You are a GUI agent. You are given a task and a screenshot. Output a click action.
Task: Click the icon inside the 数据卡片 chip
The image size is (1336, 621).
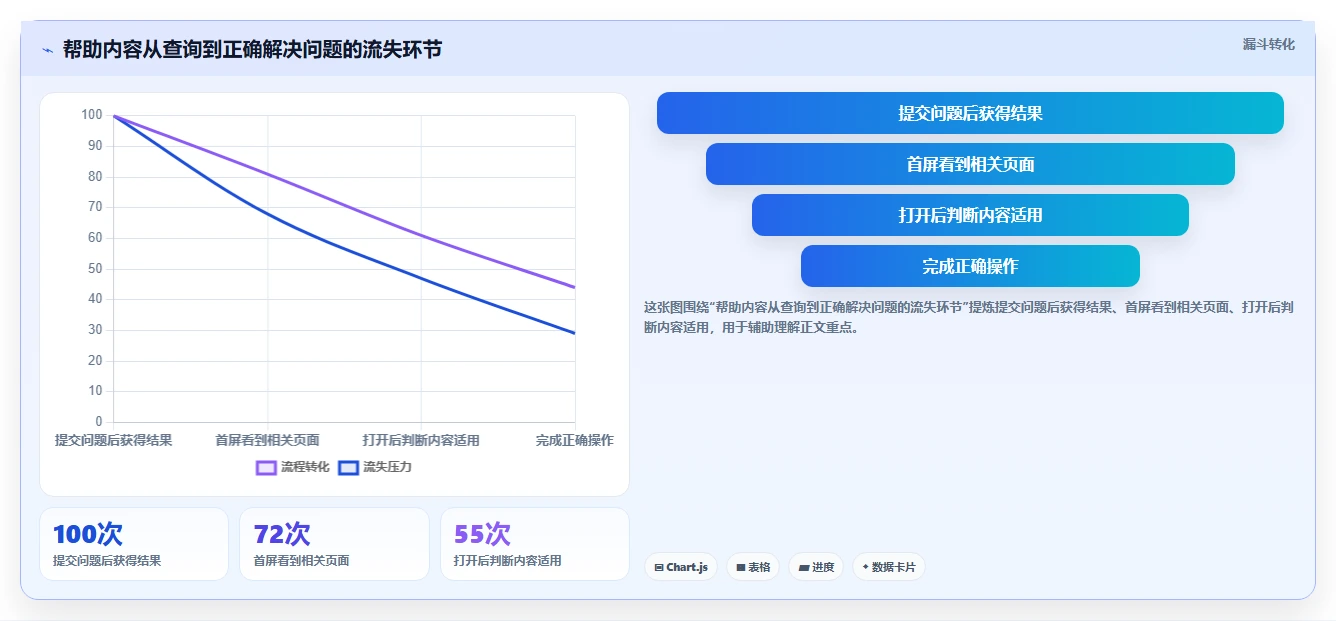[x=865, y=567]
